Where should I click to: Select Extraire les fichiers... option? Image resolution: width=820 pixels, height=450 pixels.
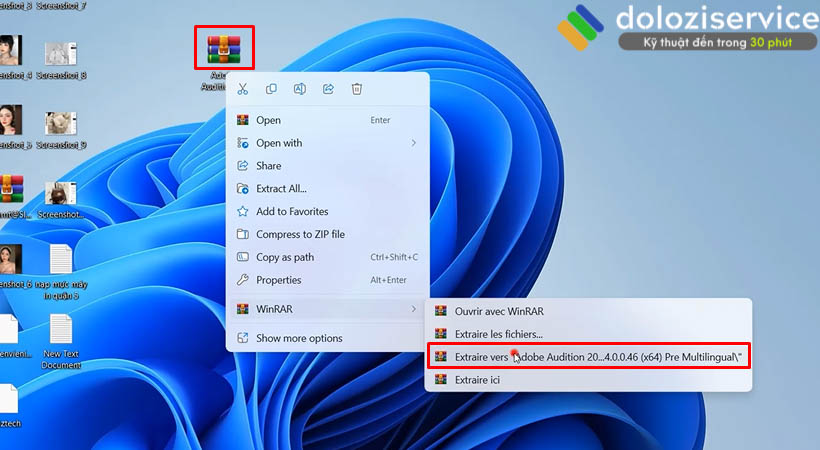point(498,334)
